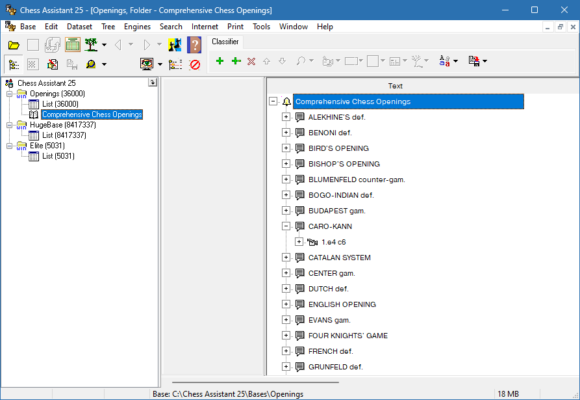This screenshot has width=580, height=400.
Task: Select the Elite (5031) base
Action: (x=47, y=146)
